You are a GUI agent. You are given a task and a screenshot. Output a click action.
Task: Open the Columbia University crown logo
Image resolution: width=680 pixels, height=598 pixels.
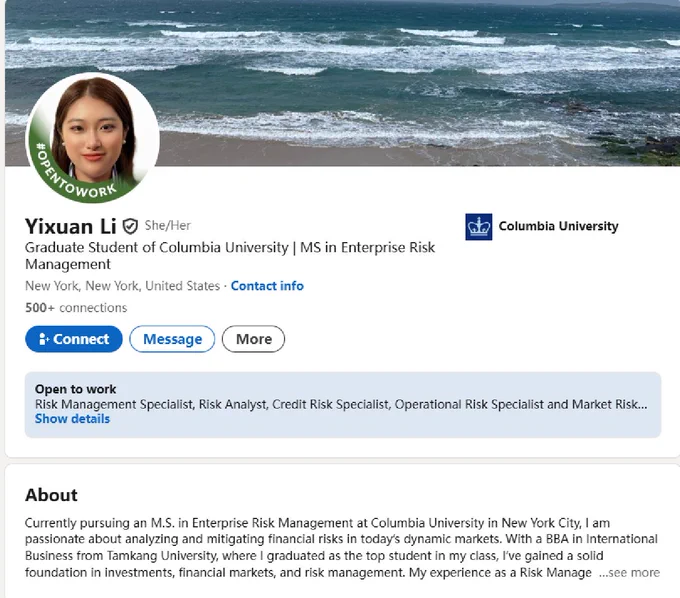(478, 226)
